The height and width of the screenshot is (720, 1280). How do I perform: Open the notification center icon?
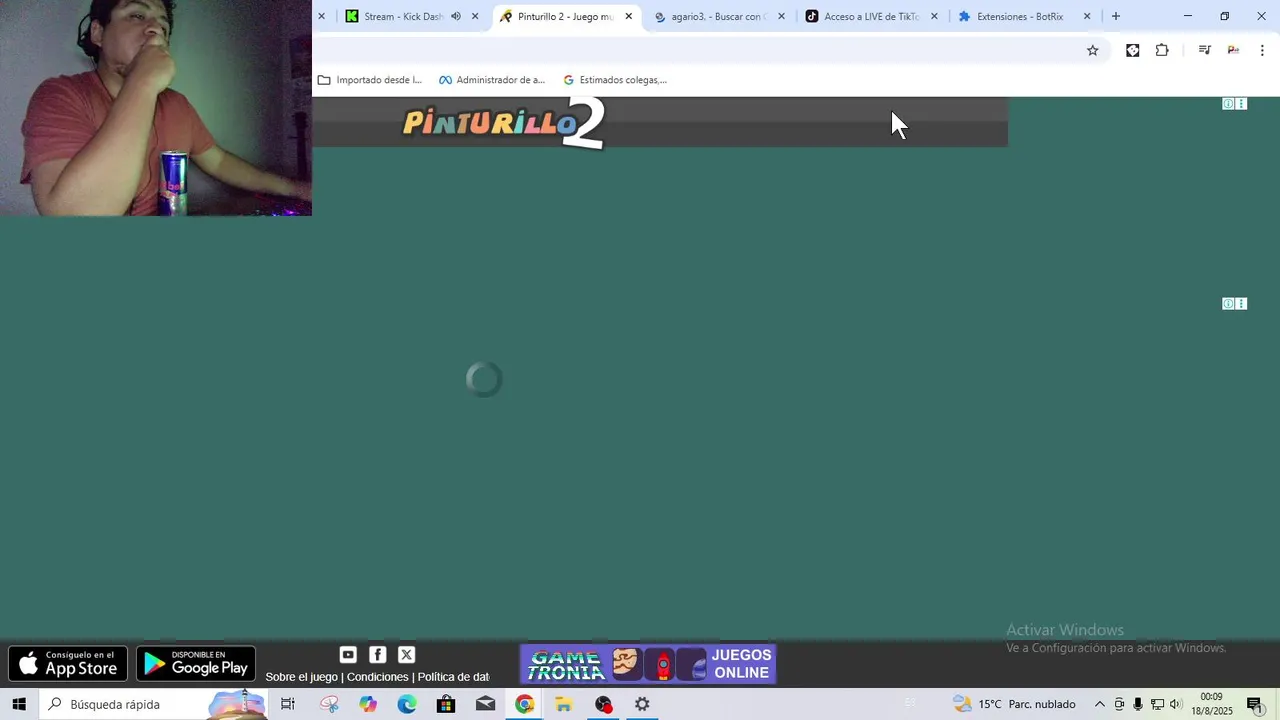pyautogui.click(x=1254, y=704)
